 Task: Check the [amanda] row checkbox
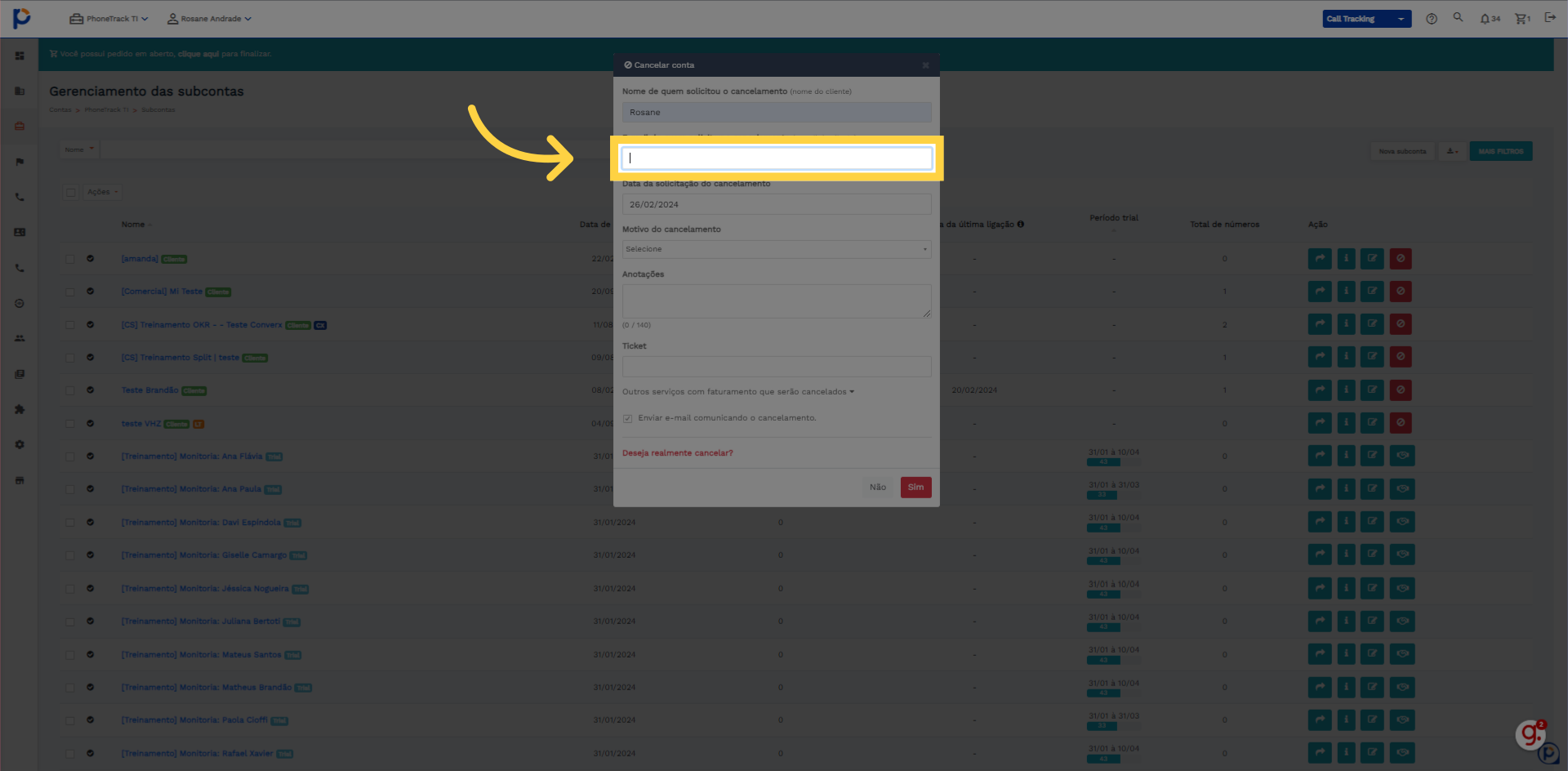click(x=70, y=259)
